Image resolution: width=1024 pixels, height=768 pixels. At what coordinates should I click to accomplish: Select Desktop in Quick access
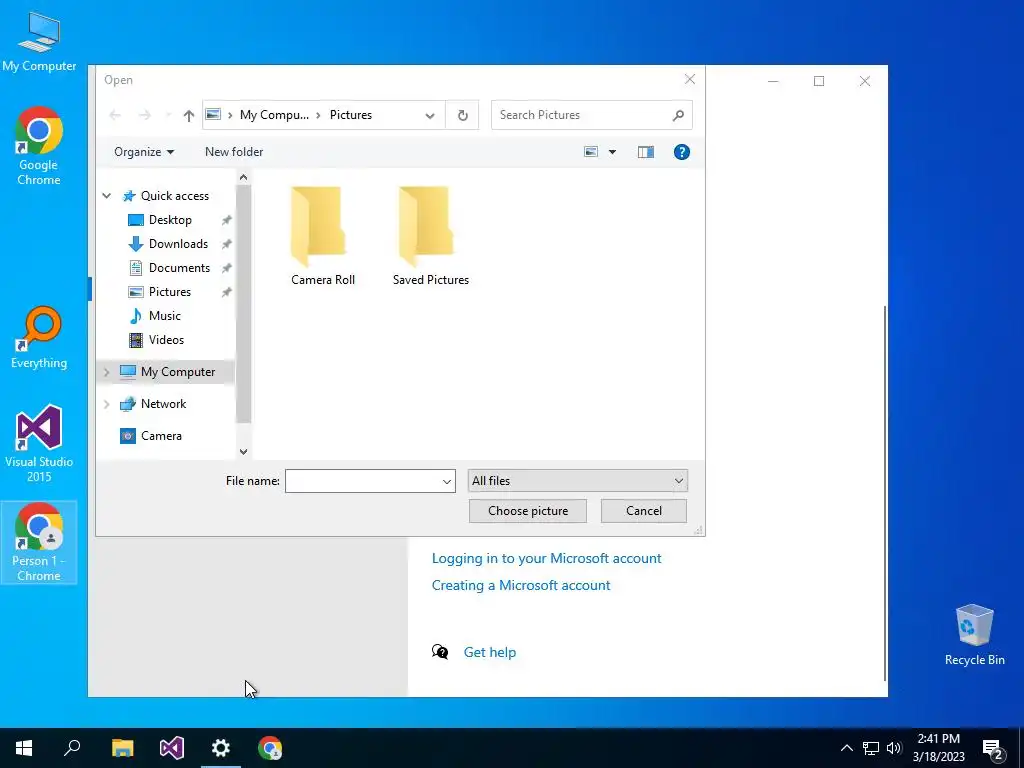[x=170, y=220]
